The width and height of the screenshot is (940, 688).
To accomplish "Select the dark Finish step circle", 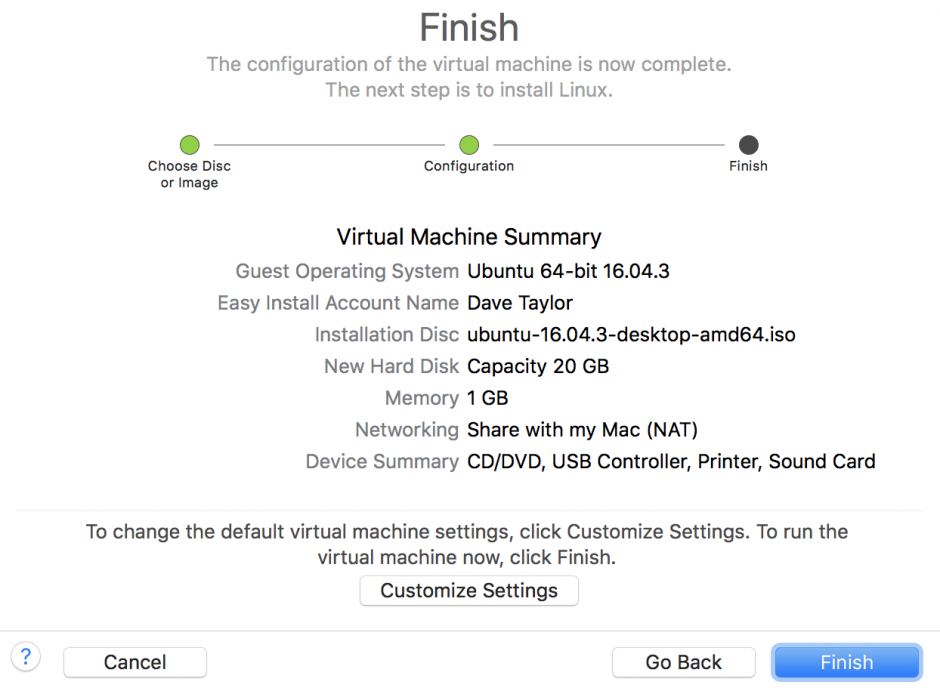I will click(x=748, y=144).
